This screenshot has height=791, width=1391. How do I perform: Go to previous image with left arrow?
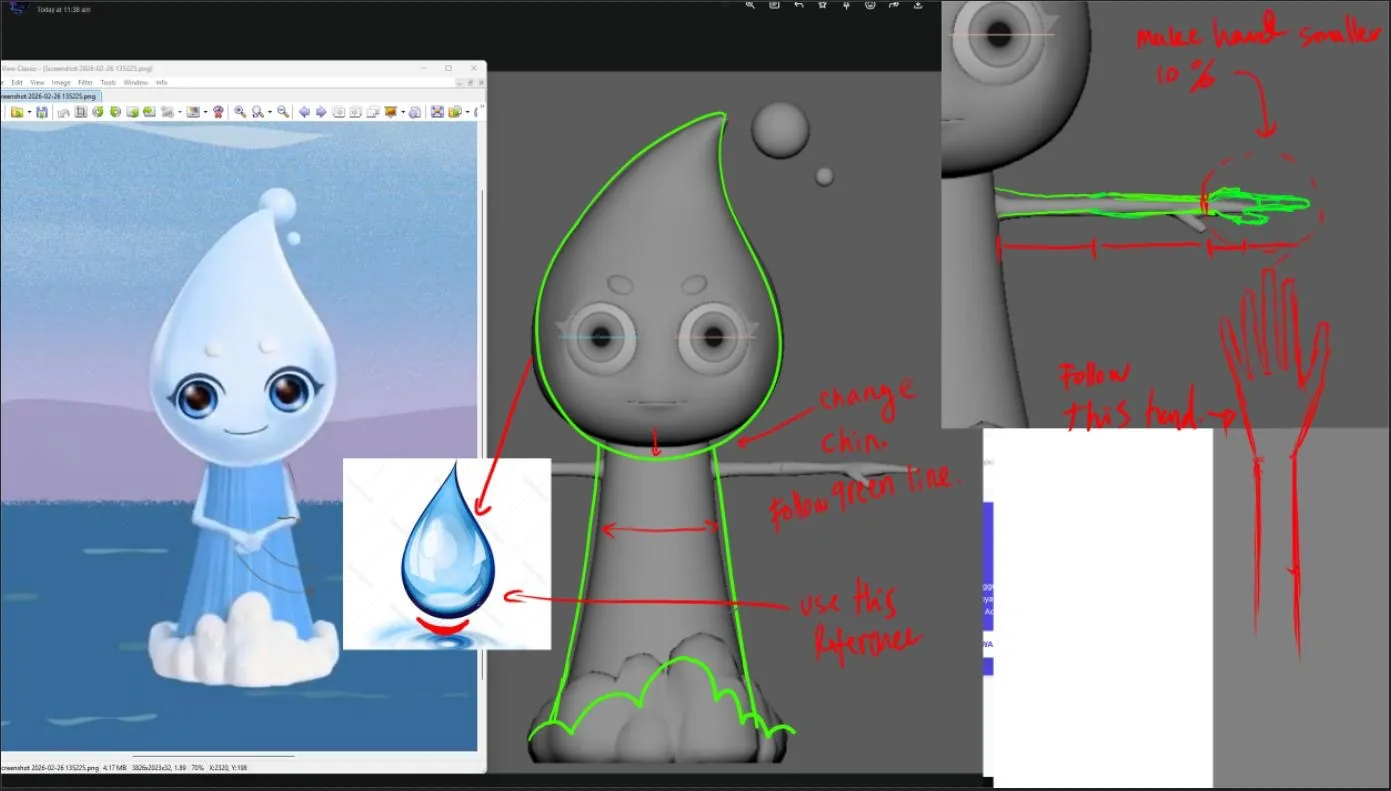point(304,112)
